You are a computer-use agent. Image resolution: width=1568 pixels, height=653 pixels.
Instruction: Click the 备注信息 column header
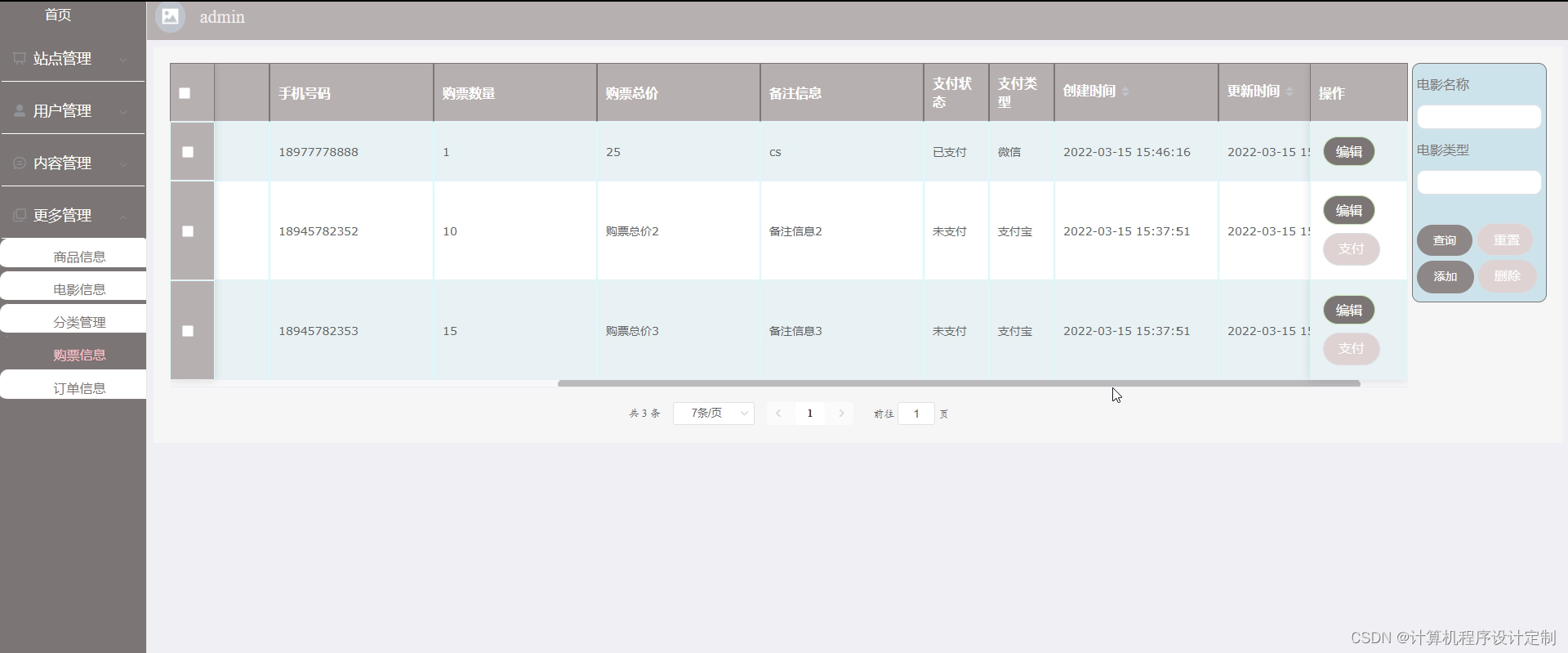(841, 93)
